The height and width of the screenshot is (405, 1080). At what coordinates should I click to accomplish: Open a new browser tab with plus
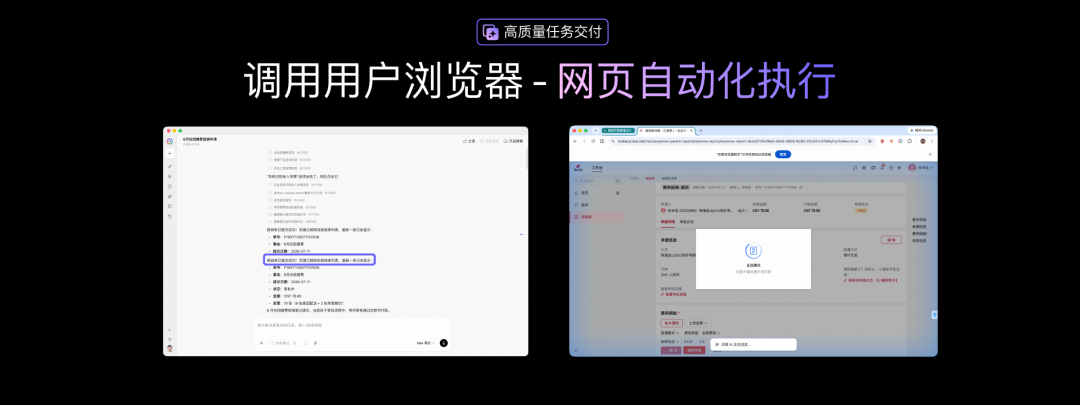[x=700, y=130]
